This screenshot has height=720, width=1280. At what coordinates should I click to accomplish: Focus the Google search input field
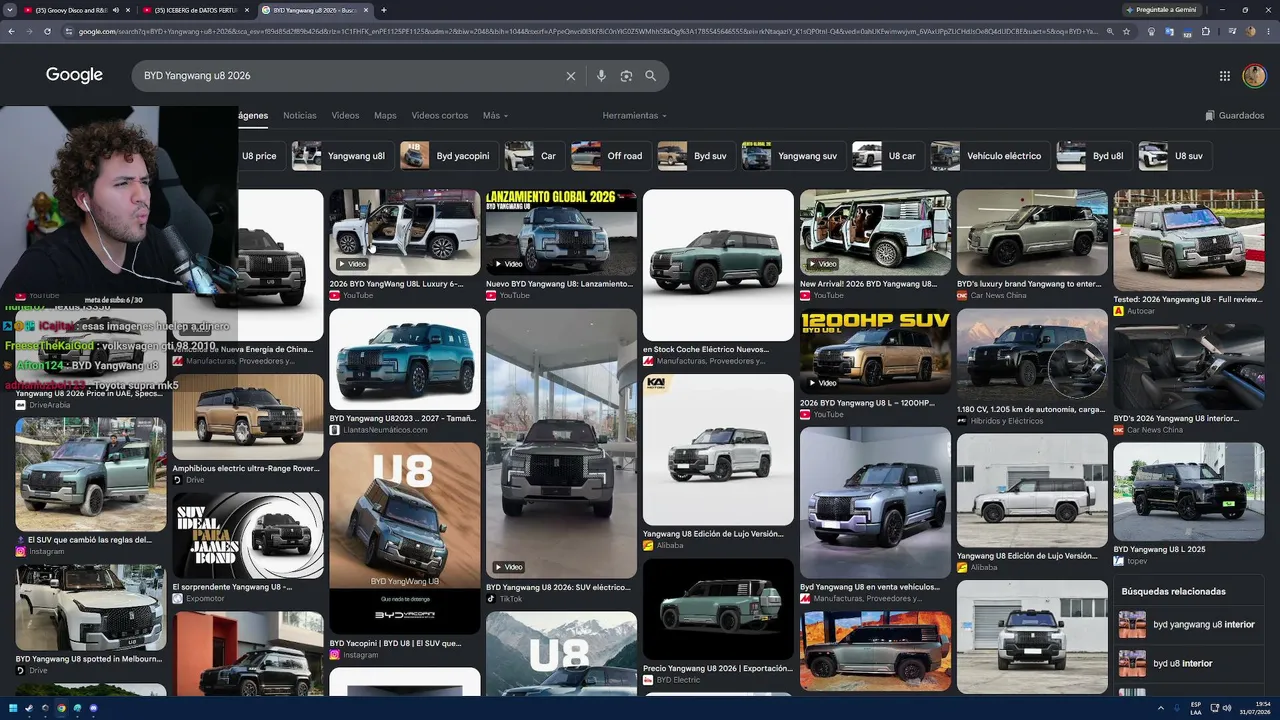[x=350, y=76]
